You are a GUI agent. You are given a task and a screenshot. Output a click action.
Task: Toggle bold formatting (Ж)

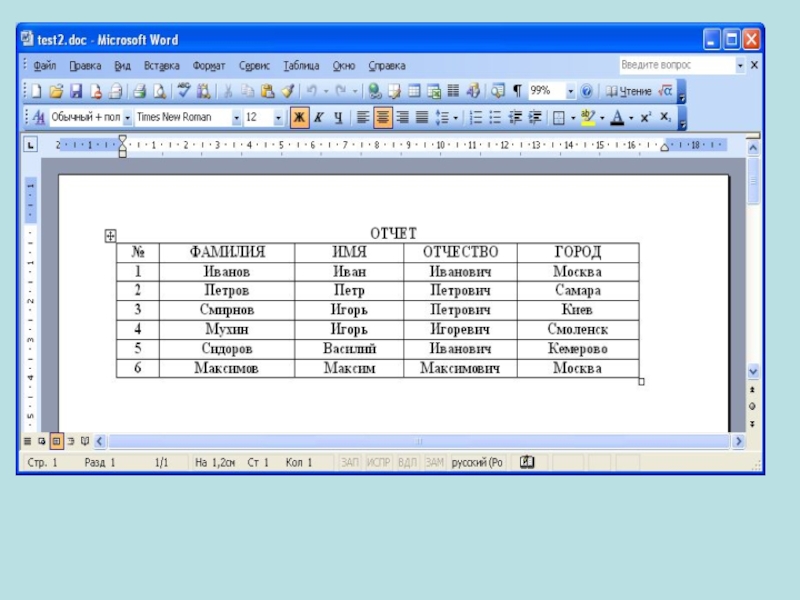(299, 118)
